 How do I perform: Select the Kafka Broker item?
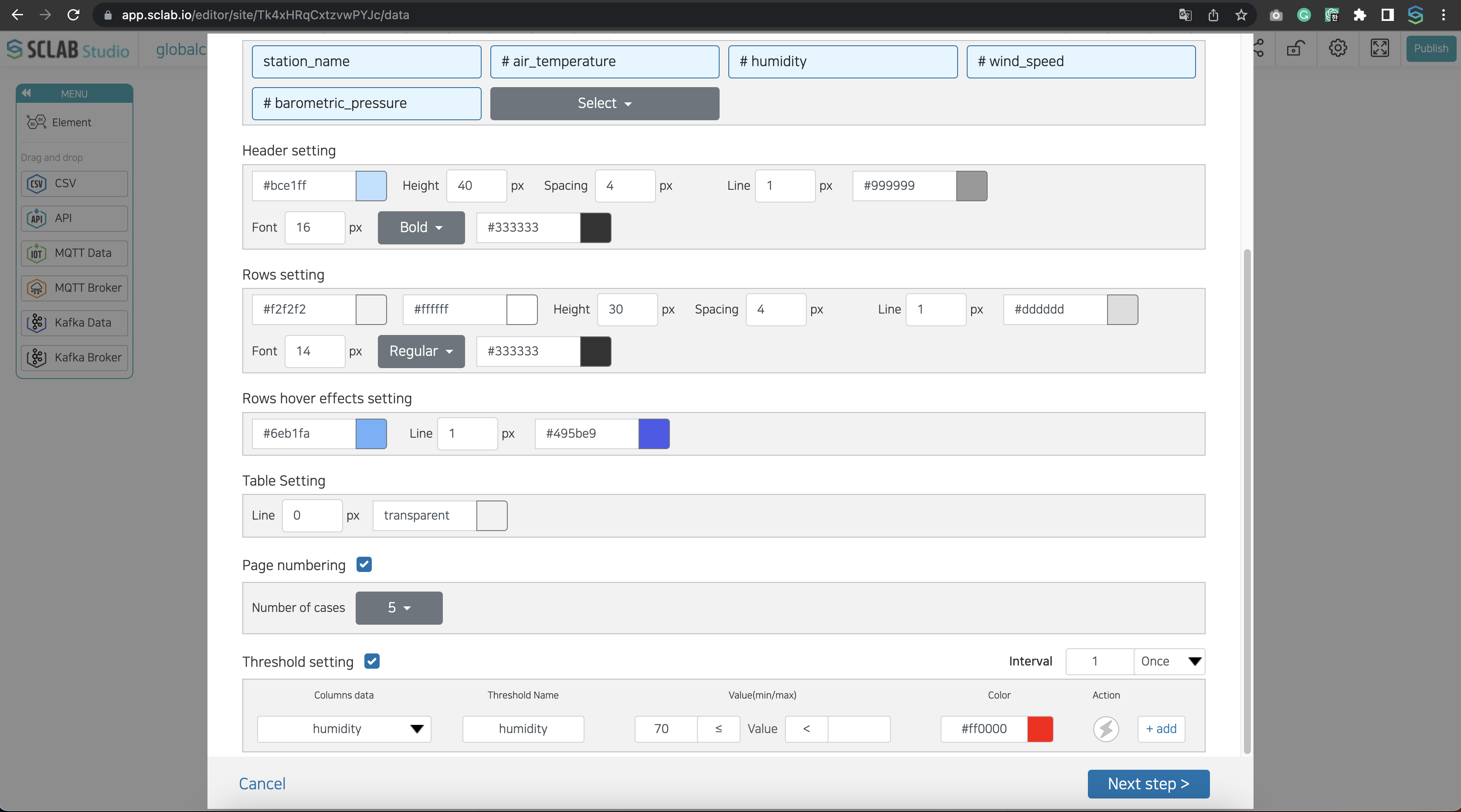point(74,357)
